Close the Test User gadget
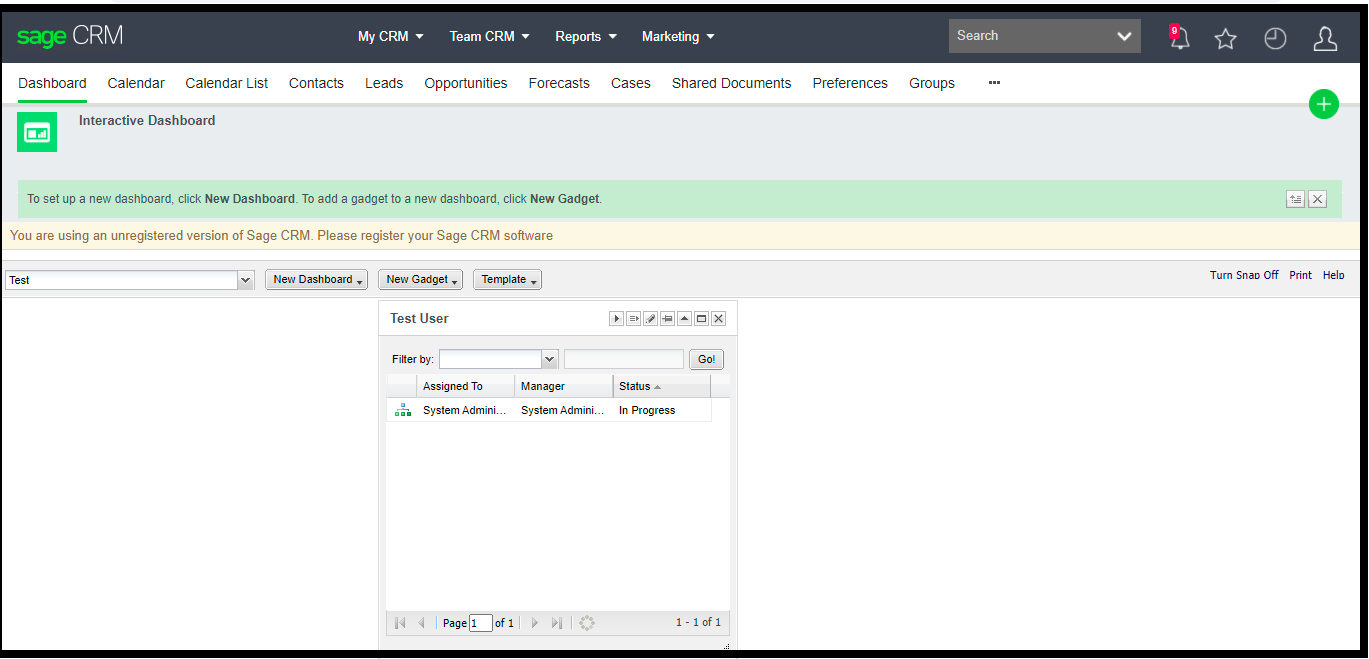The height and width of the screenshot is (659, 1369). pyautogui.click(x=718, y=318)
